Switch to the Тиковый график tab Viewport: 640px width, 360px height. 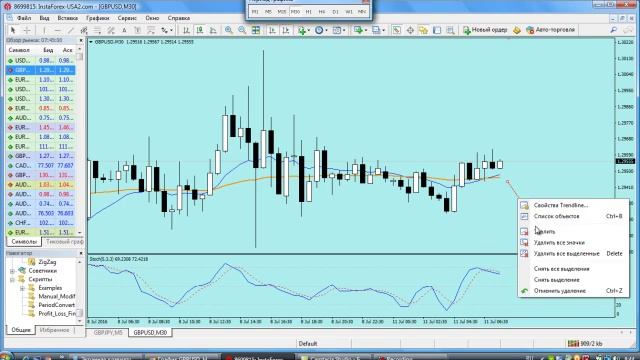[x=64, y=242]
